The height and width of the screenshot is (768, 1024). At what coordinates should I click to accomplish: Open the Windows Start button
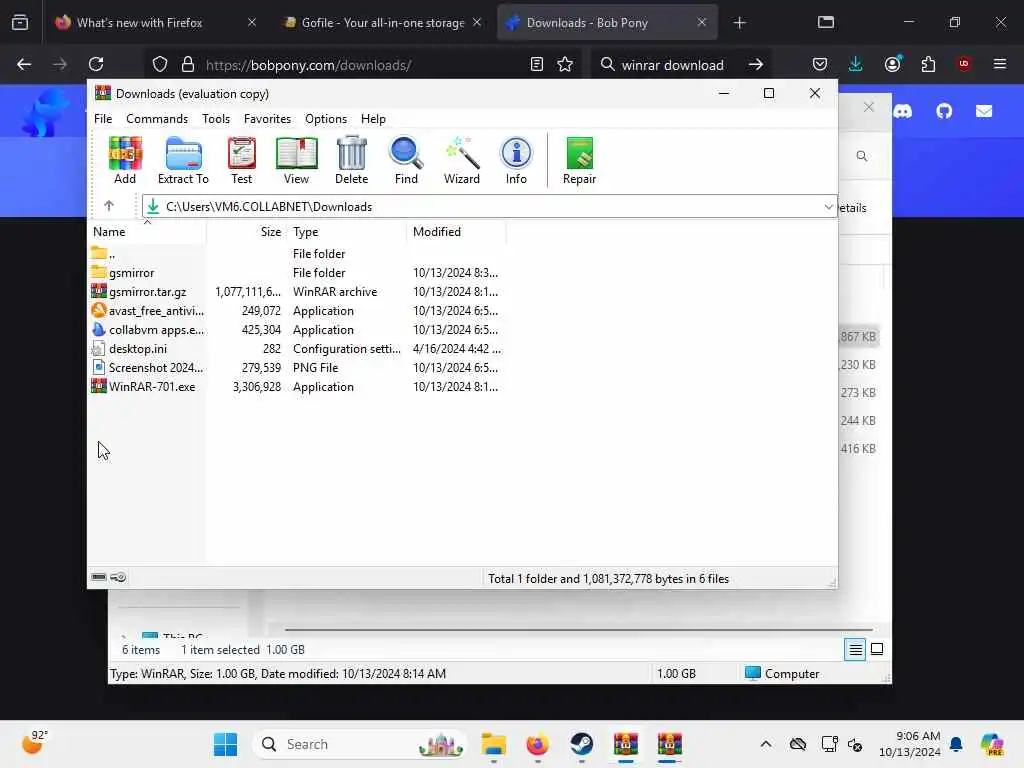[x=226, y=744]
